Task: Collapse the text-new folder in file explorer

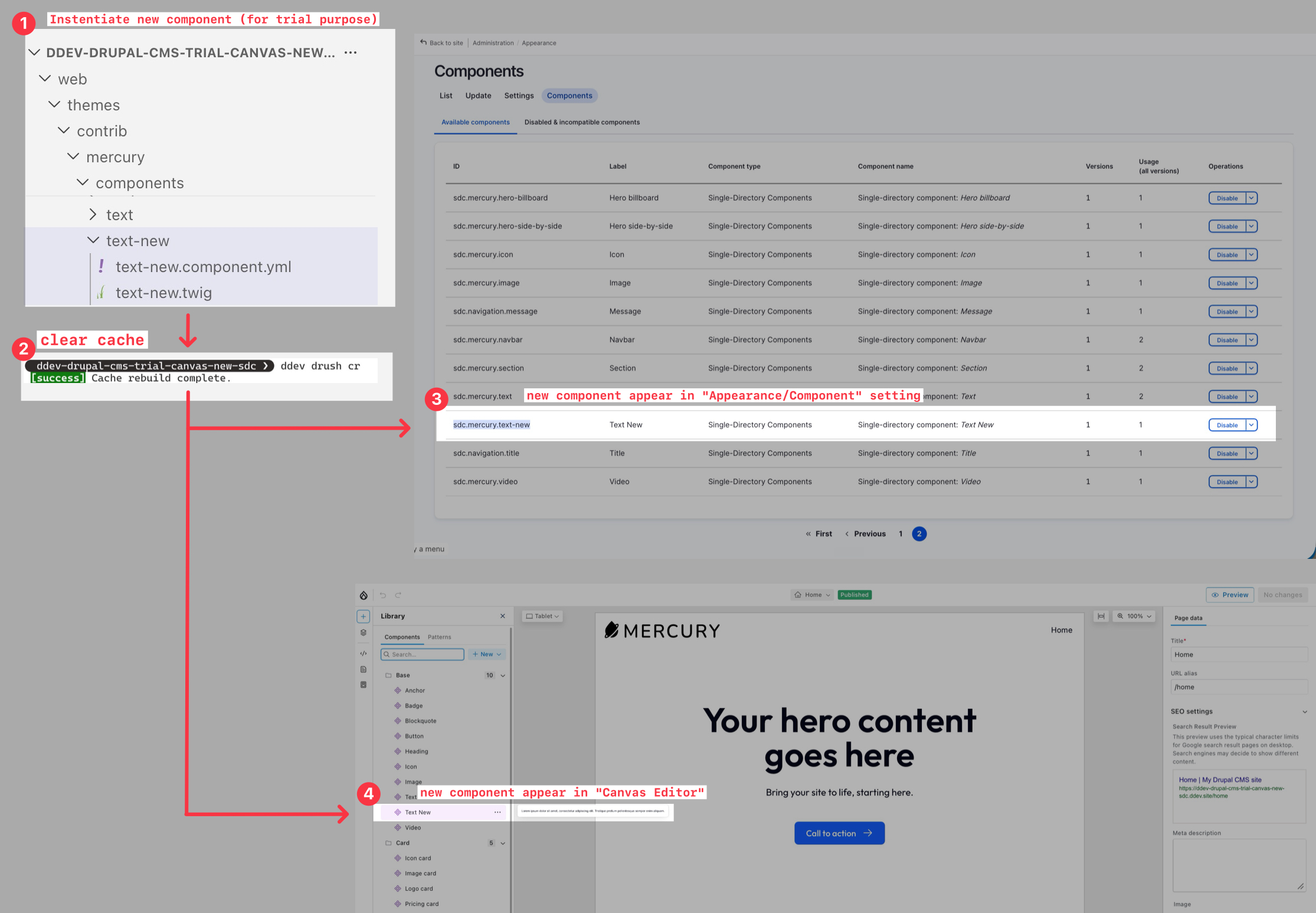Action: (93, 240)
